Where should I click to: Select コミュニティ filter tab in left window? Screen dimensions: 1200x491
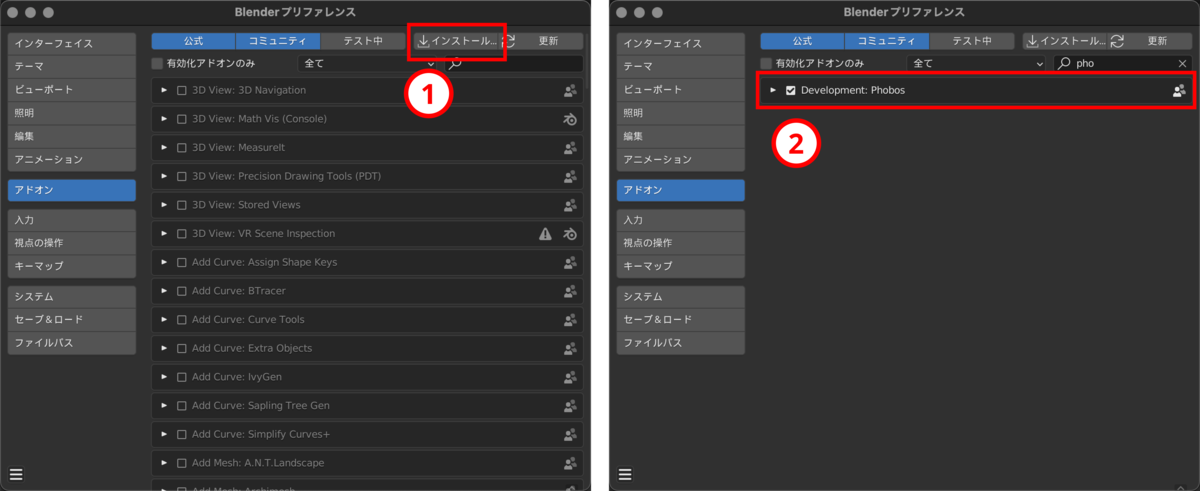pos(278,41)
